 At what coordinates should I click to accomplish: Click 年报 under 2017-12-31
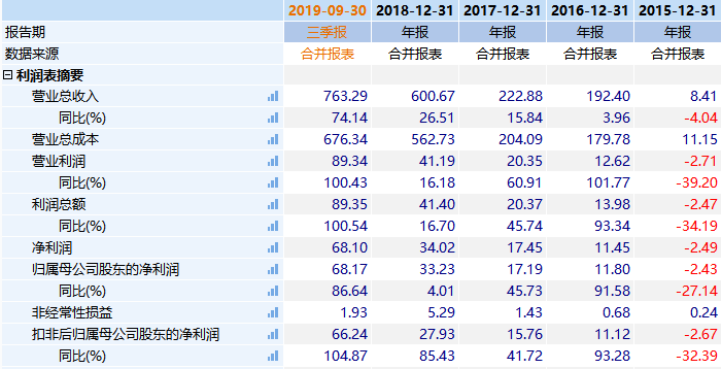coord(503,32)
